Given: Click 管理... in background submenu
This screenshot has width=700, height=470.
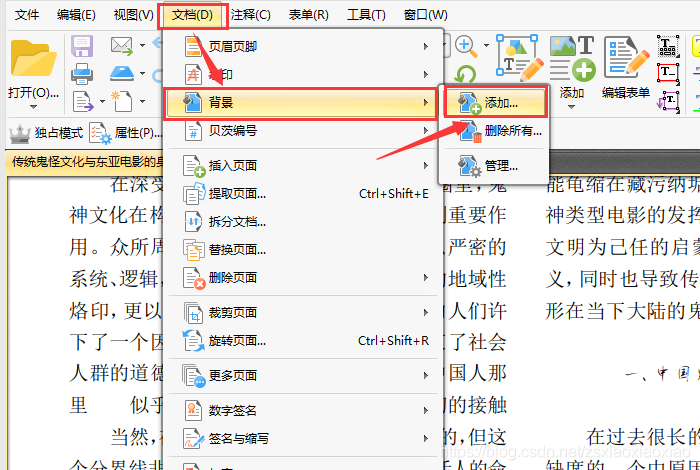Looking at the screenshot, I should pos(495,166).
